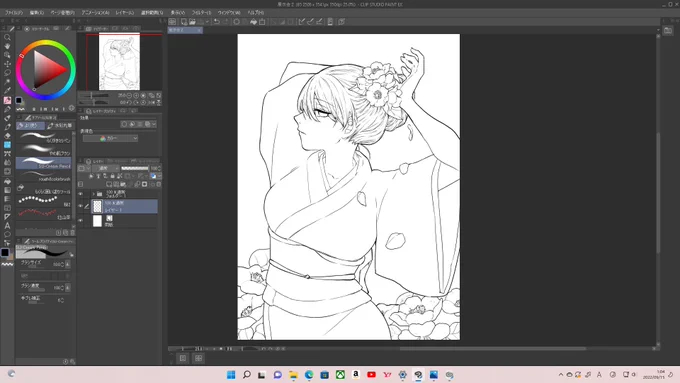Select the Balloon tool

click(x=7, y=235)
